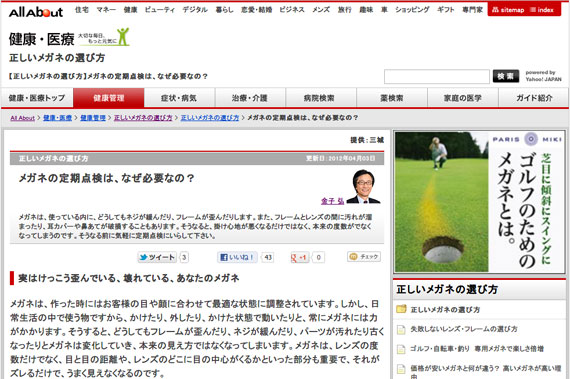Click the 提供：三城 sponsor text
The height and width of the screenshot is (379, 570).
367,140
